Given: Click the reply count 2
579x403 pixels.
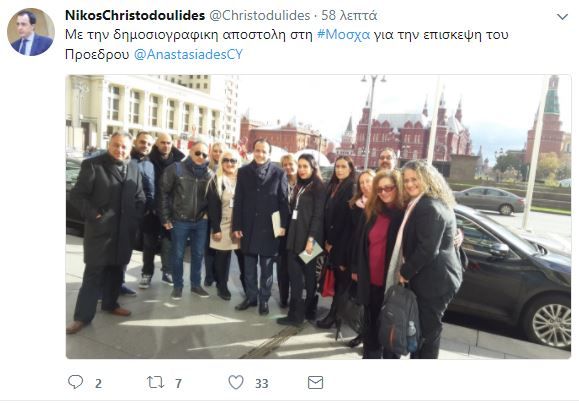Looking at the screenshot, I should pyautogui.click(x=98, y=383).
